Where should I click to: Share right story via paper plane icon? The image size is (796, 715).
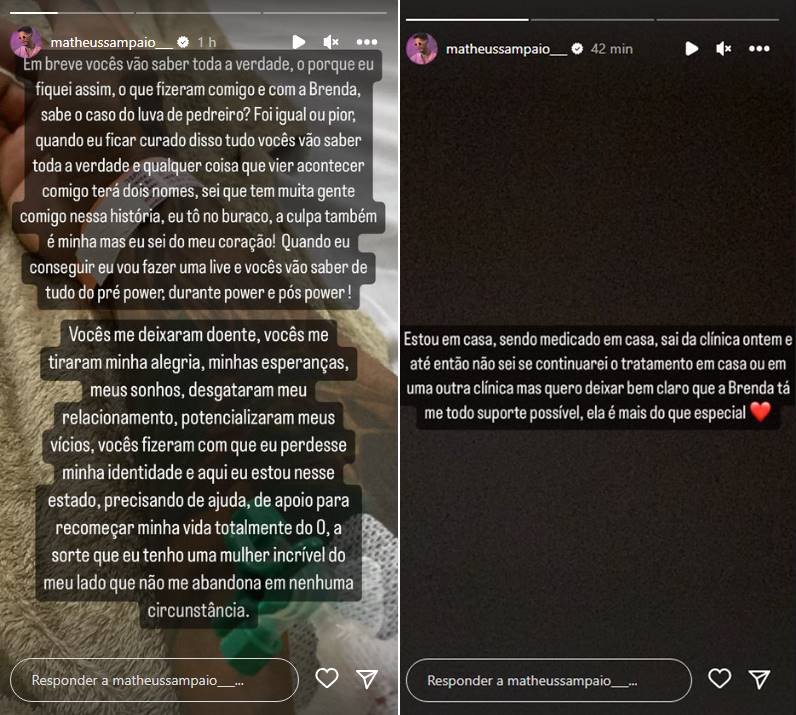pos(759,679)
